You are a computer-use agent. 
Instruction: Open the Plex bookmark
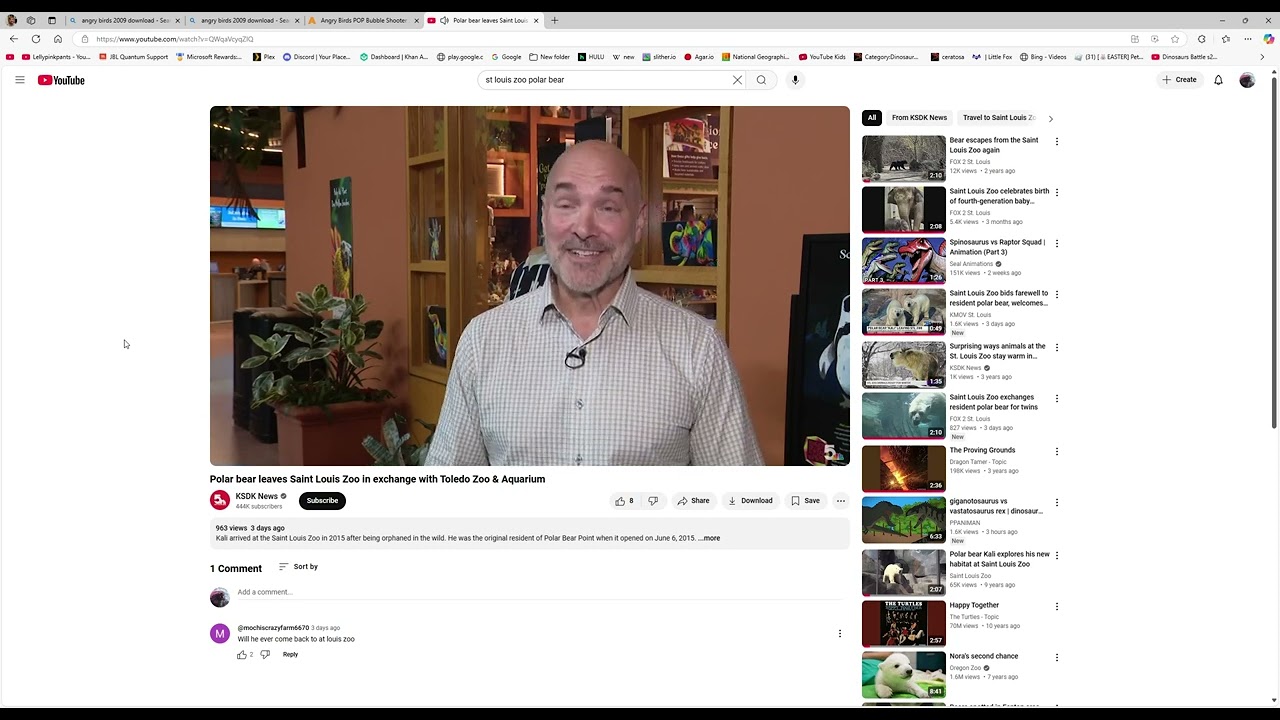click(263, 57)
